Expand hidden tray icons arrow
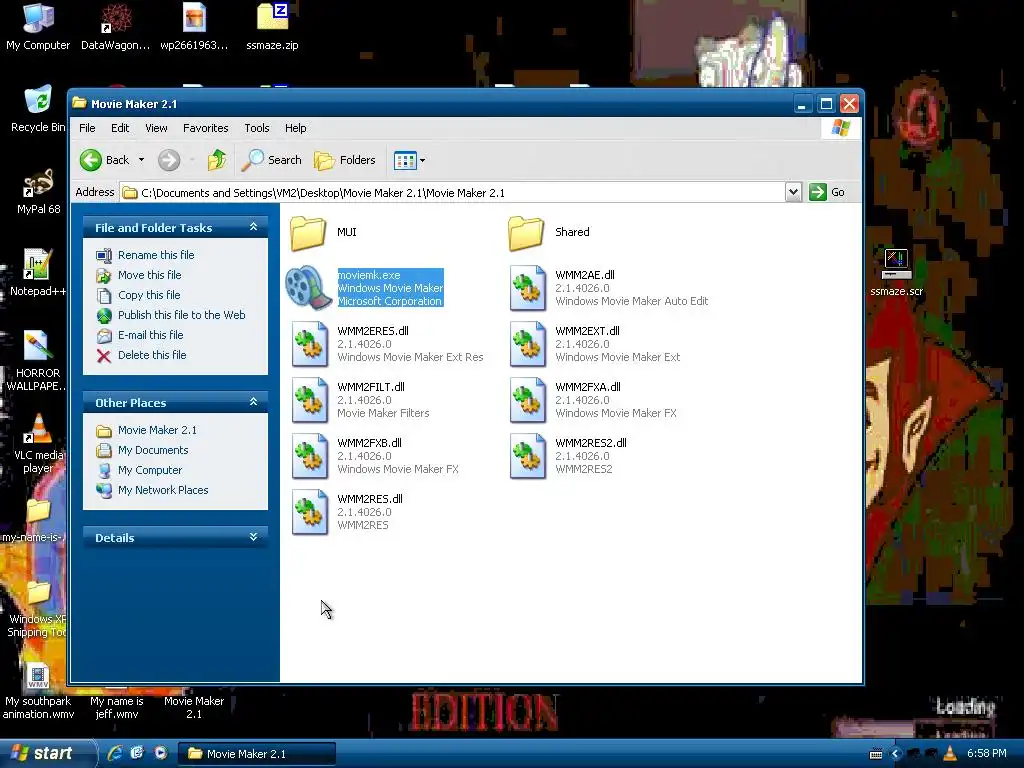 coord(895,754)
